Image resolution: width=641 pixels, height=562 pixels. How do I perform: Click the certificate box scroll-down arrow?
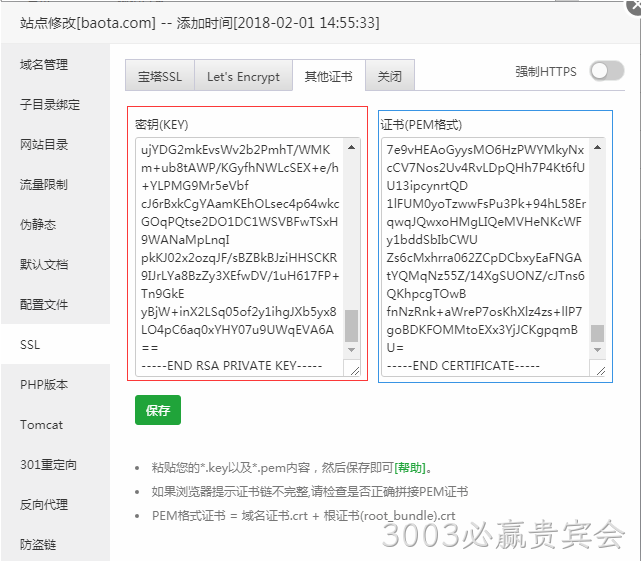pyautogui.click(x=598, y=350)
